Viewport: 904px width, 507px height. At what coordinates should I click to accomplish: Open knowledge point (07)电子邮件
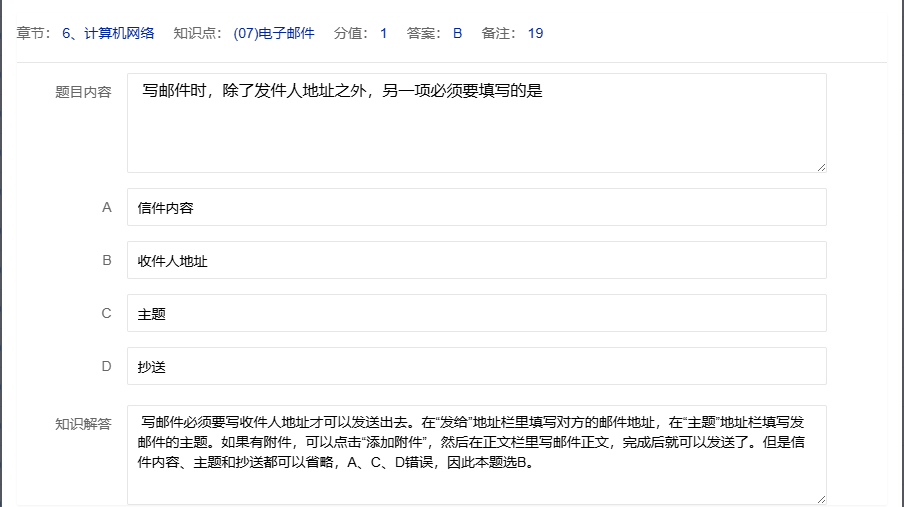pyautogui.click(x=273, y=33)
